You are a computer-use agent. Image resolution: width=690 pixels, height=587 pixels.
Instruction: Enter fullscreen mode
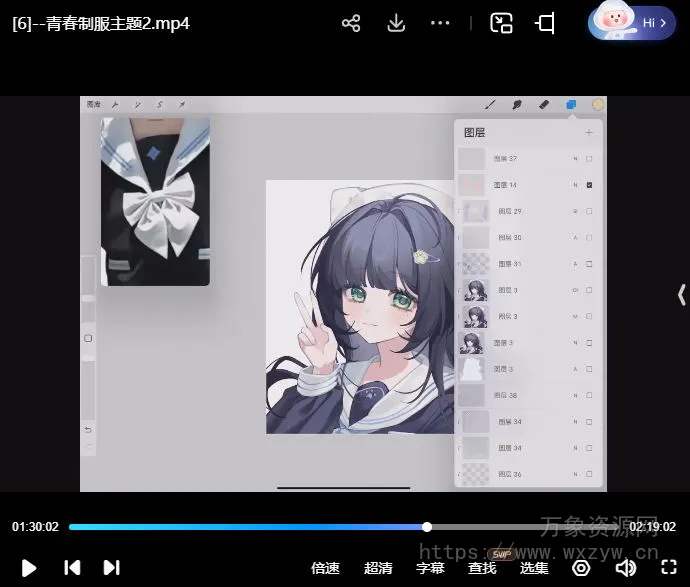[669, 568]
